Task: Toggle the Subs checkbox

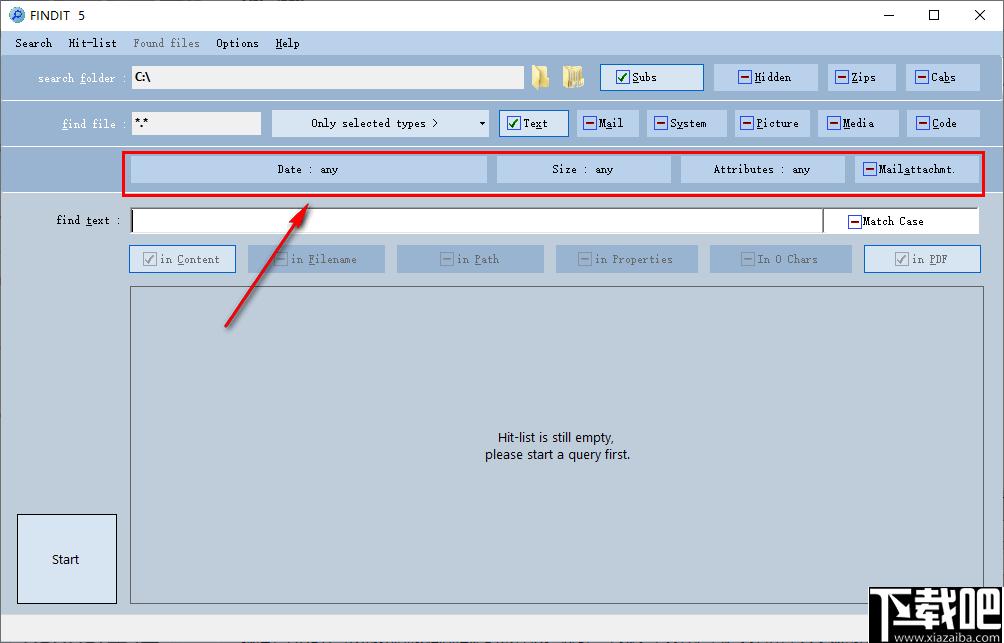Action: click(652, 77)
